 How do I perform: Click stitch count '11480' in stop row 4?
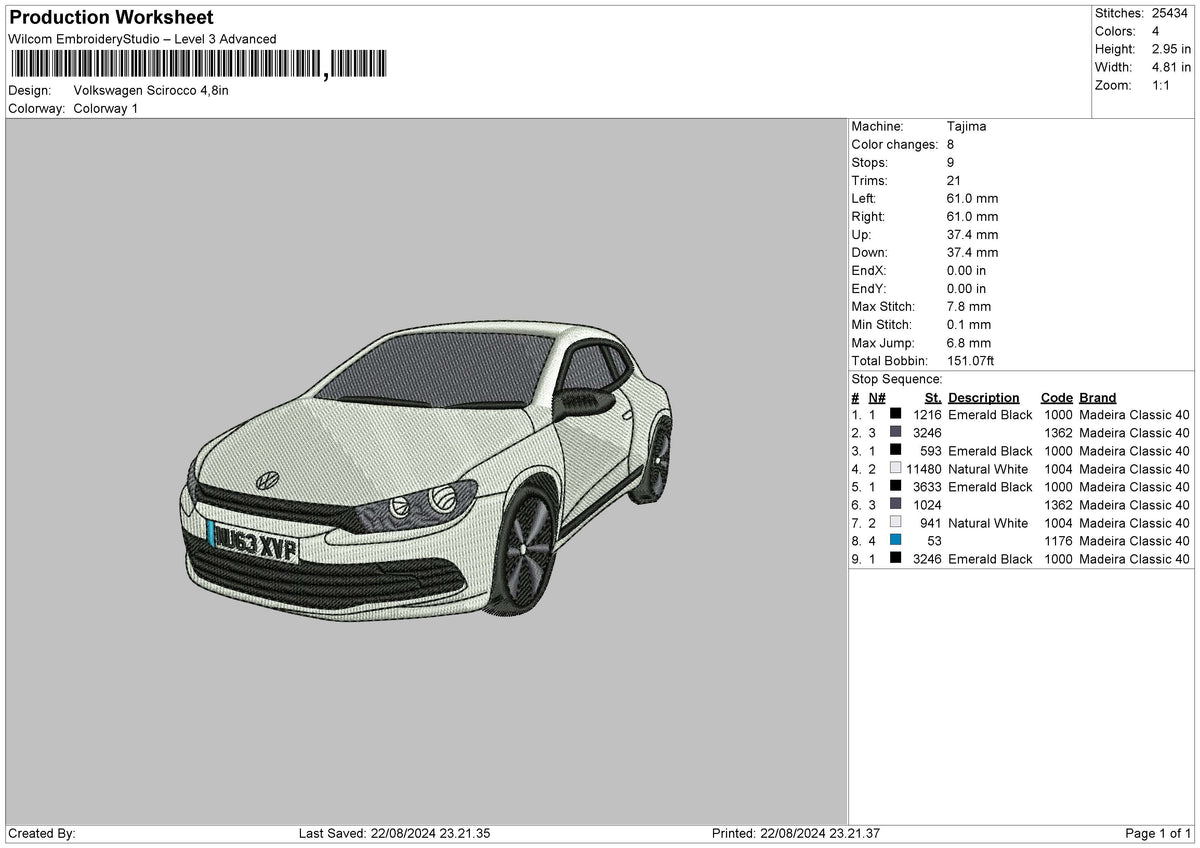pos(924,469)
